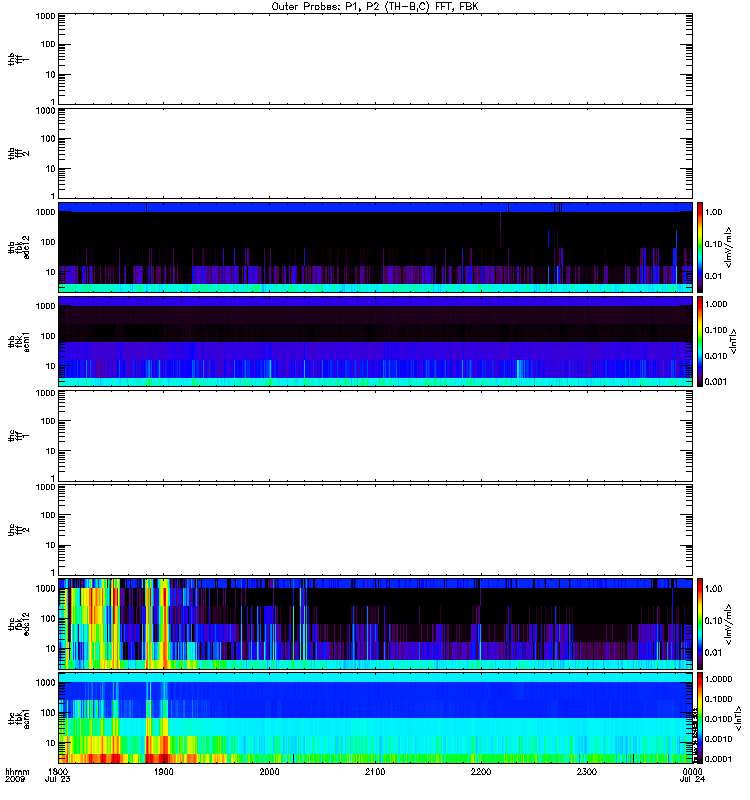
Task: Click the '1.000' tick on thb scm1 color bar
Action: point(716,304)
